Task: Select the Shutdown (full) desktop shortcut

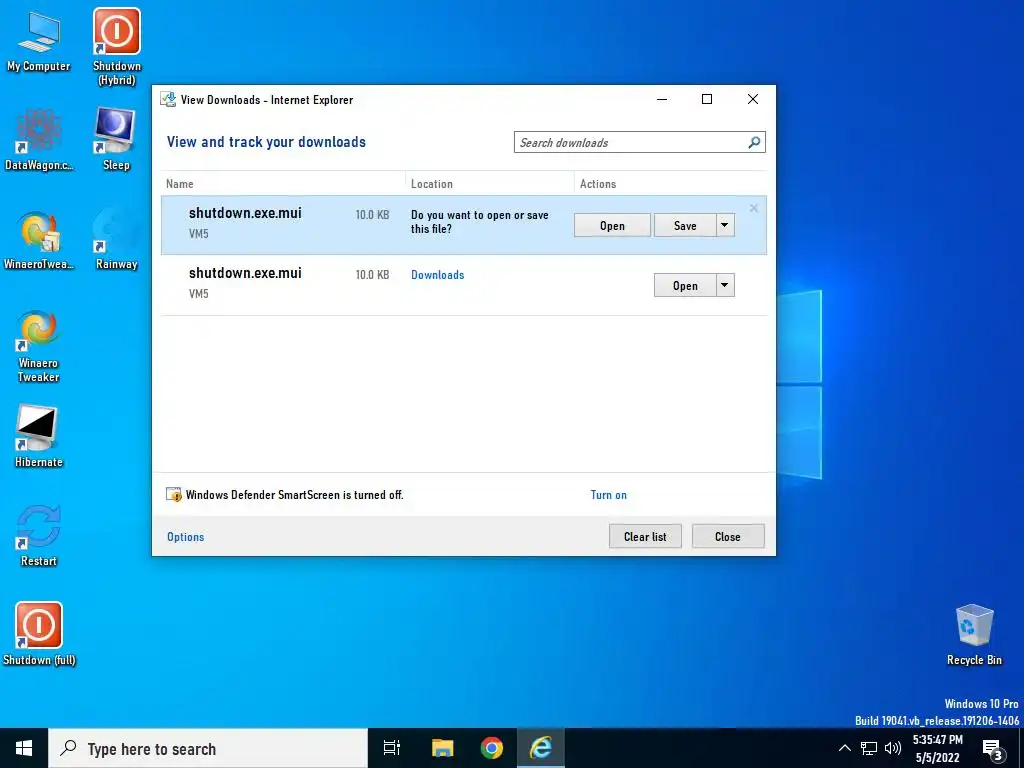Action: [x=39, y=634]
